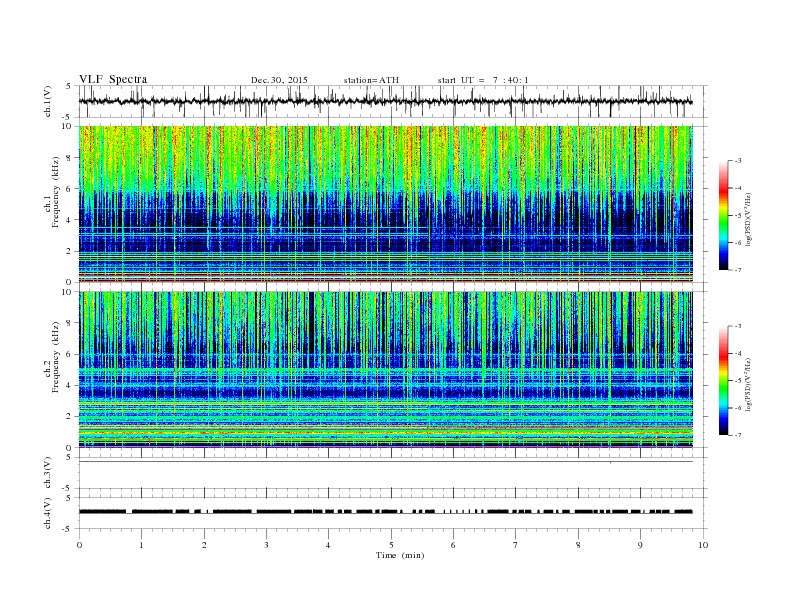
Task: Click the "6" kHz tick of ch.2 spectrogram
Action: tap(70, 354)
